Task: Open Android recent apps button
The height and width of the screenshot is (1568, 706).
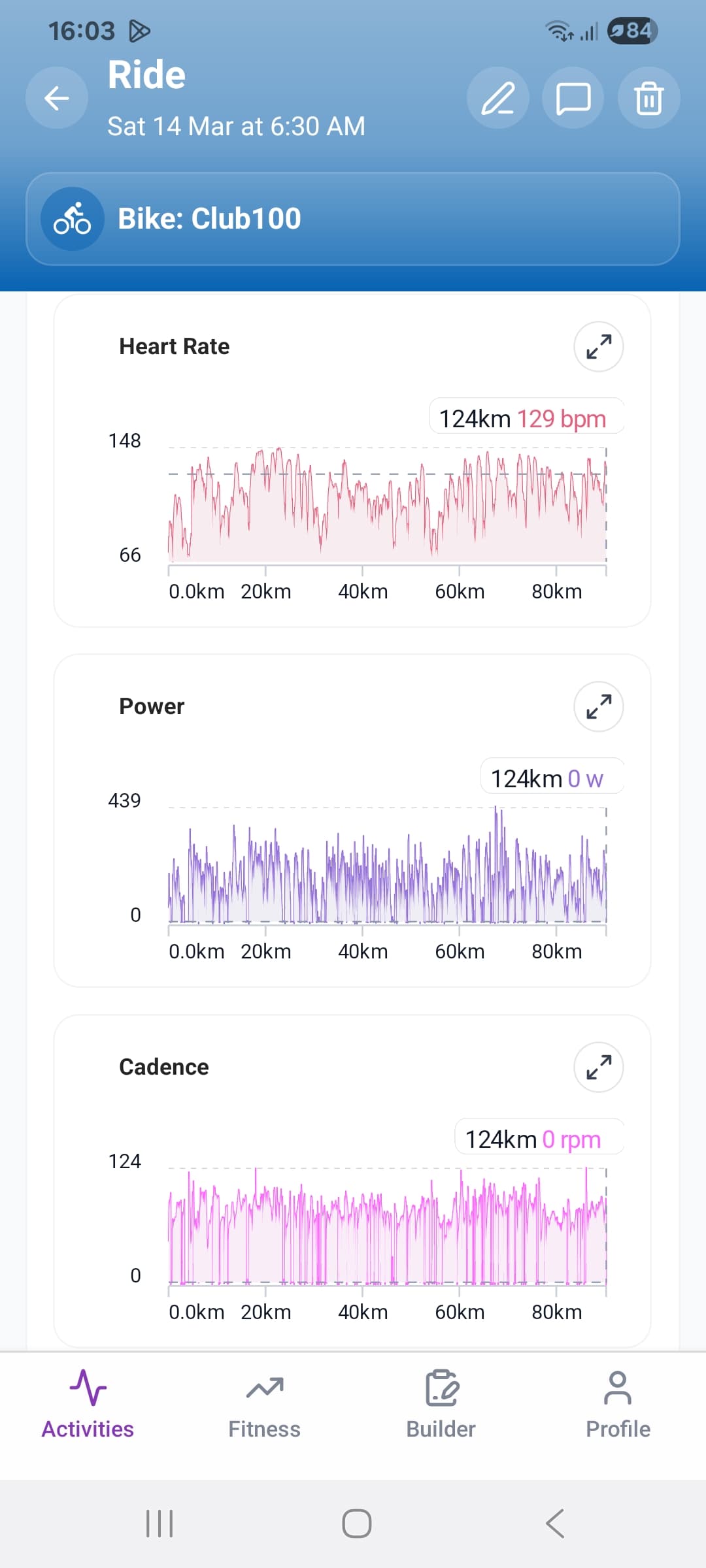Action: pos(160,1524)
